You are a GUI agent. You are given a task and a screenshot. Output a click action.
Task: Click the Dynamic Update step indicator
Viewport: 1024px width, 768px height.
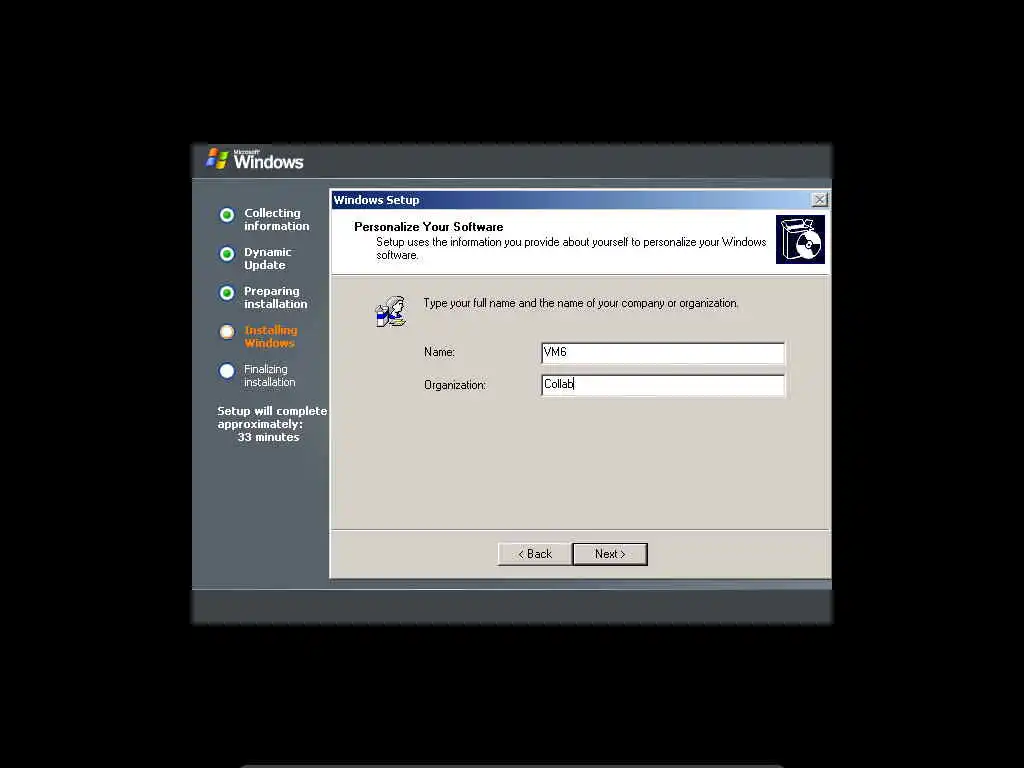(227, 254)
